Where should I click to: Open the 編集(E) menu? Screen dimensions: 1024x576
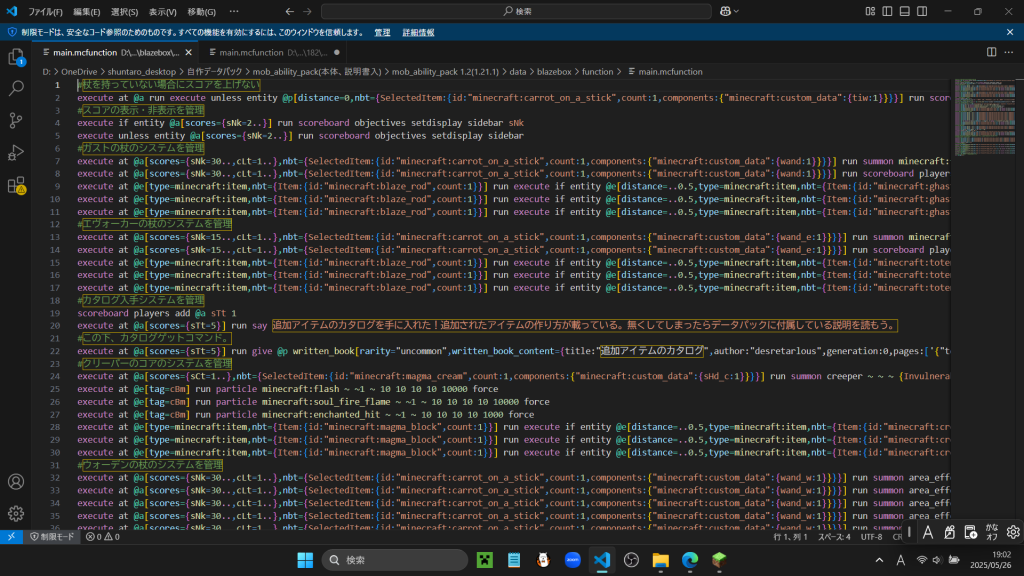(x=87, y=12)
